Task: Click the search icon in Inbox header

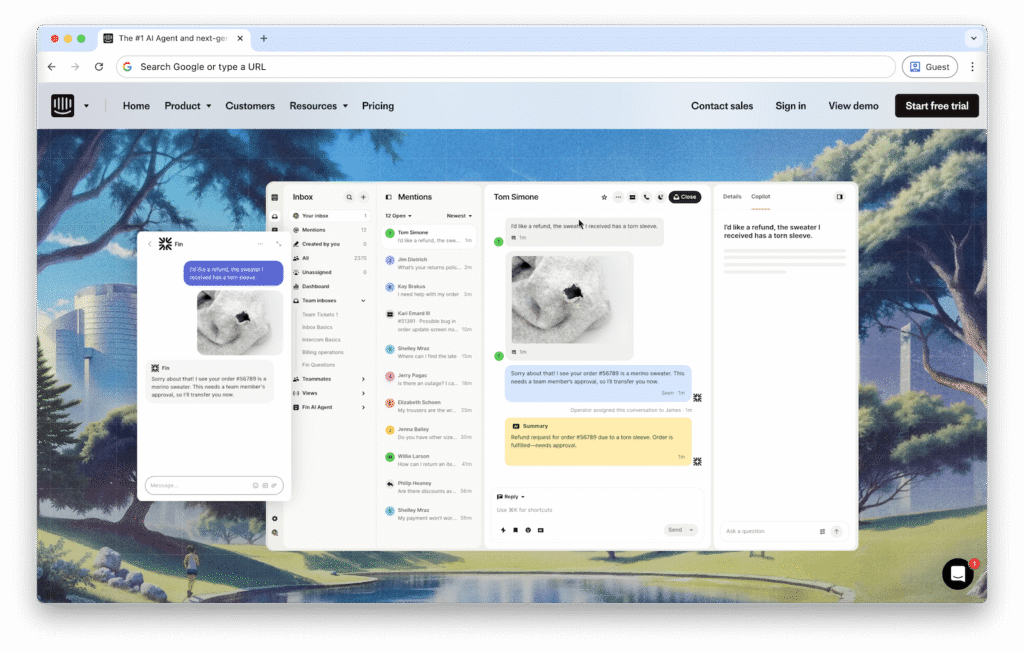Action: pos(349,197)
